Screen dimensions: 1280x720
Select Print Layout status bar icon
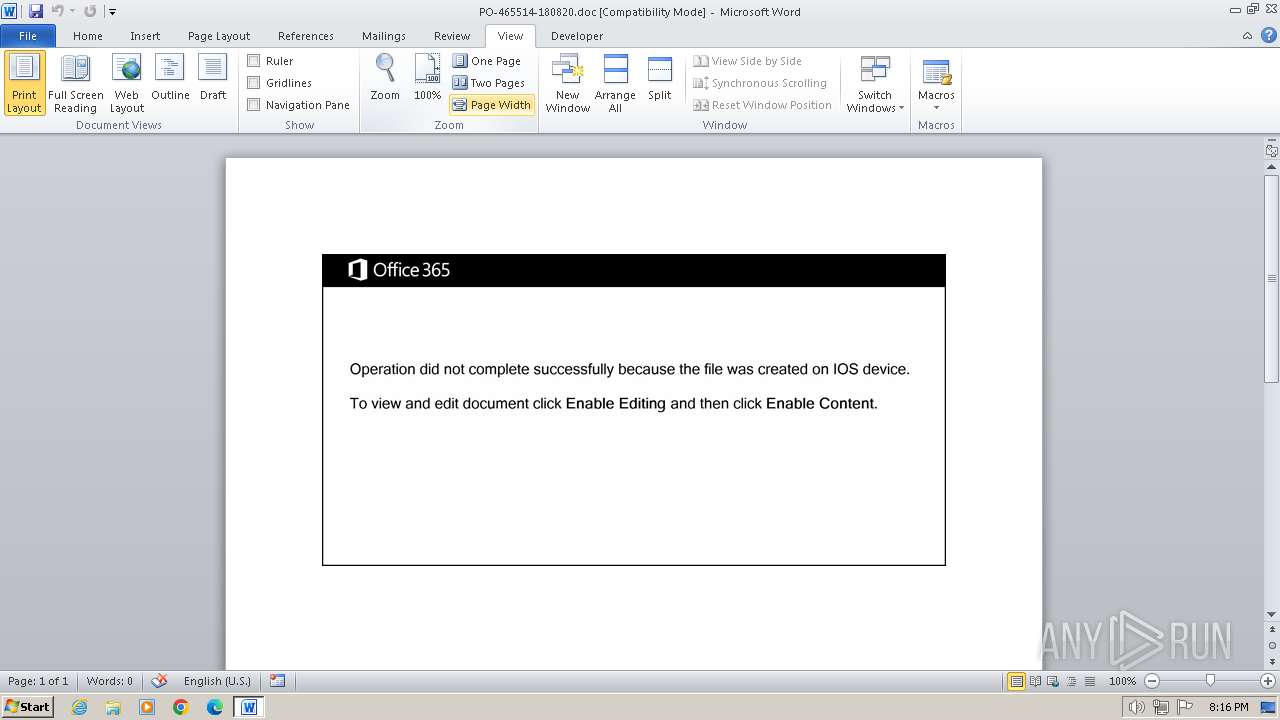pos(1017,681)
